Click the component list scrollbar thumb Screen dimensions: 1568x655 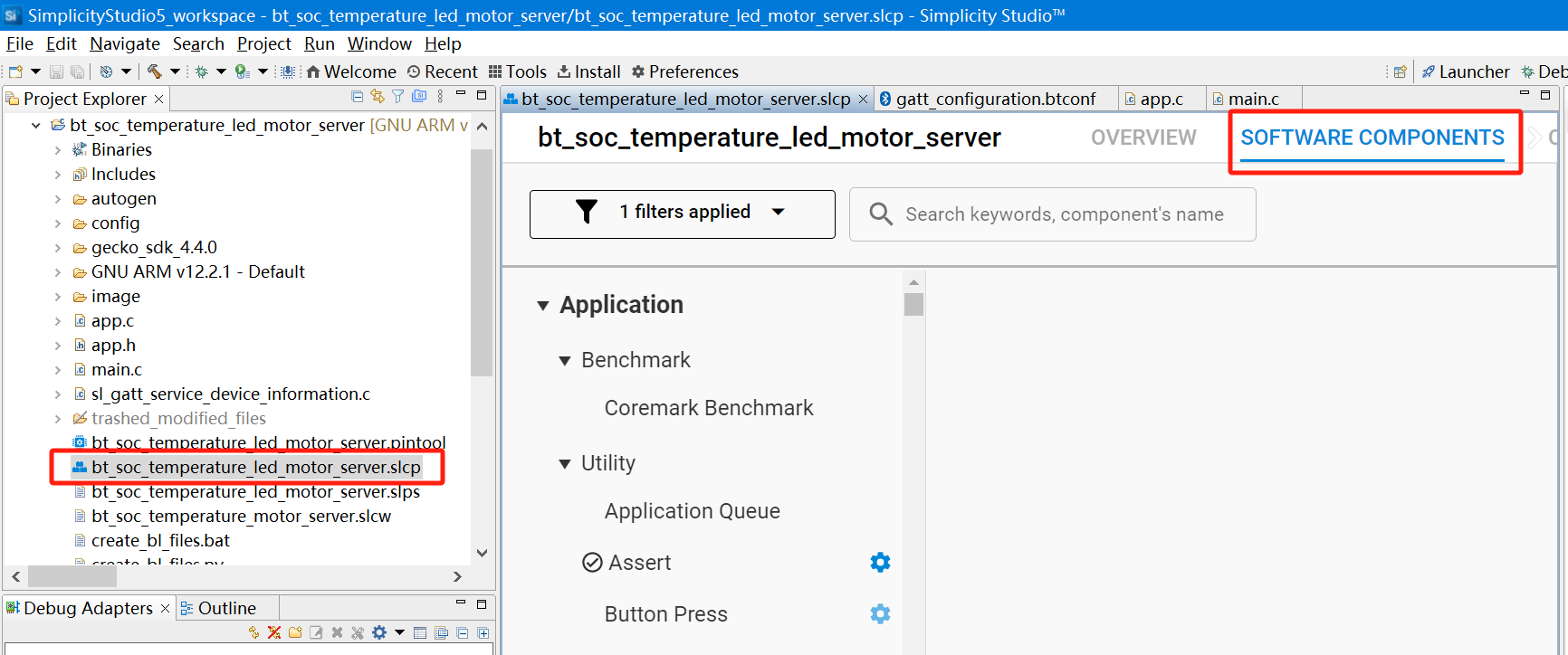point(913,305)
